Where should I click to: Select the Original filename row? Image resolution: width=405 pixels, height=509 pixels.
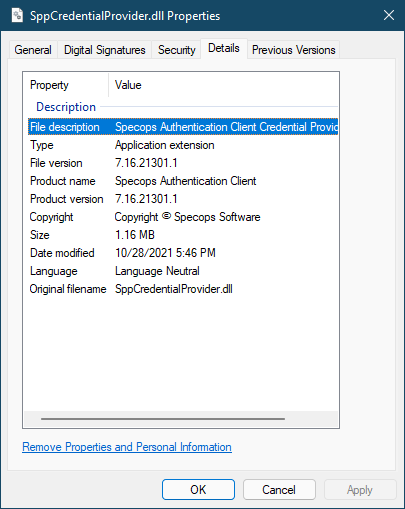[x=183, y=289]
